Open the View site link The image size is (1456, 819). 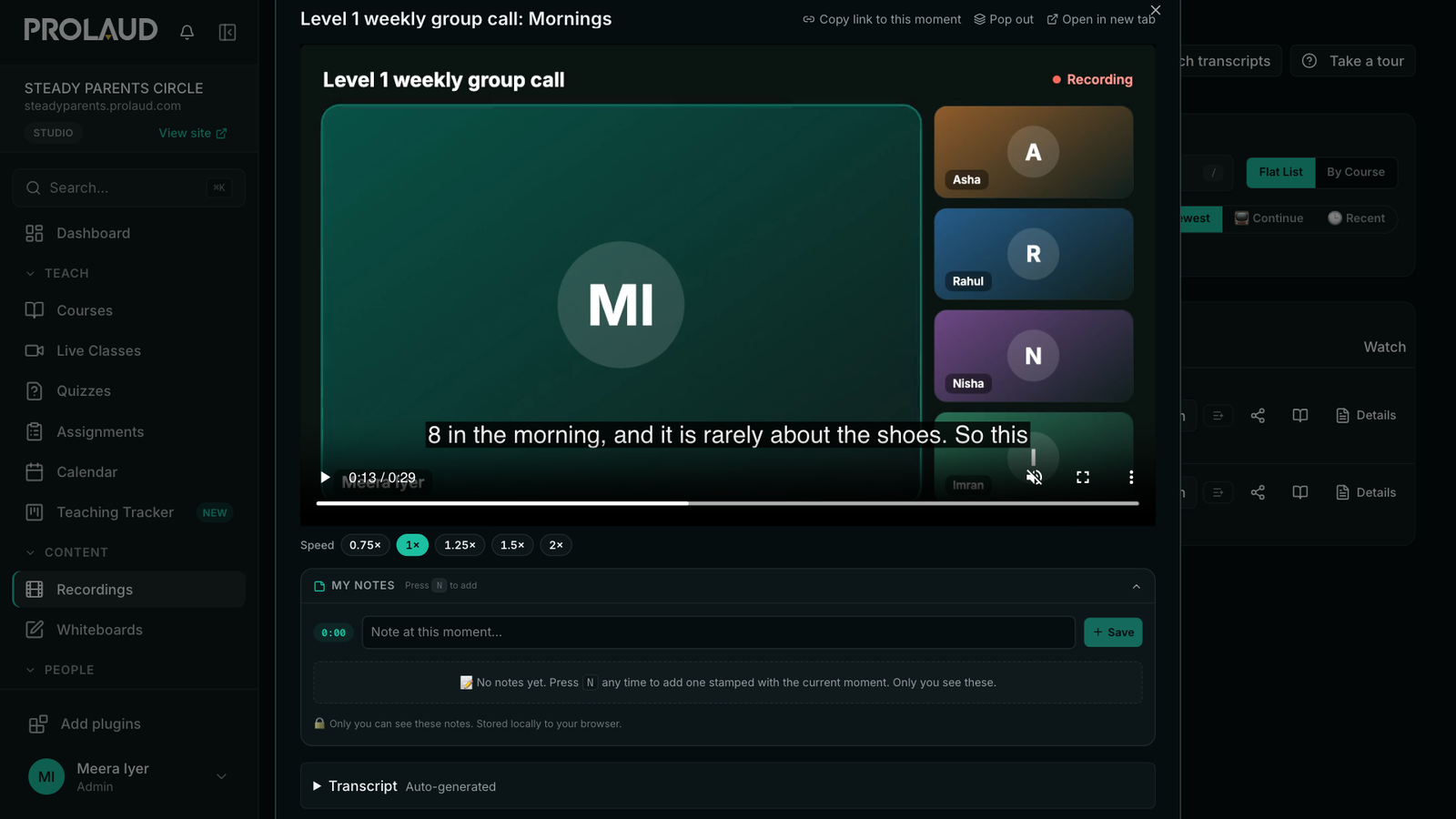(x=192, y=133)
